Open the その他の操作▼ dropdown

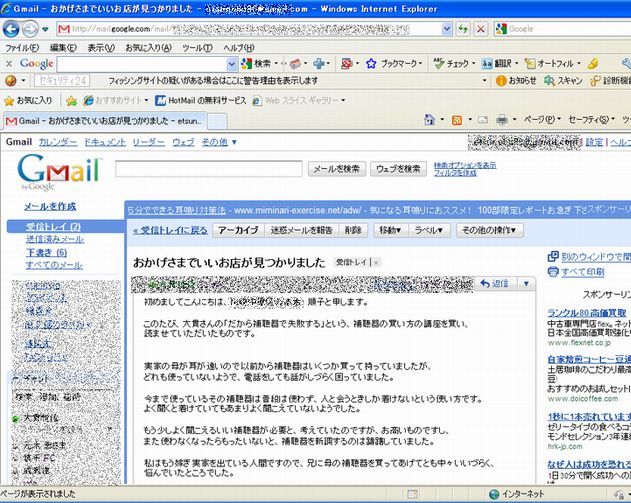(489, 230)
